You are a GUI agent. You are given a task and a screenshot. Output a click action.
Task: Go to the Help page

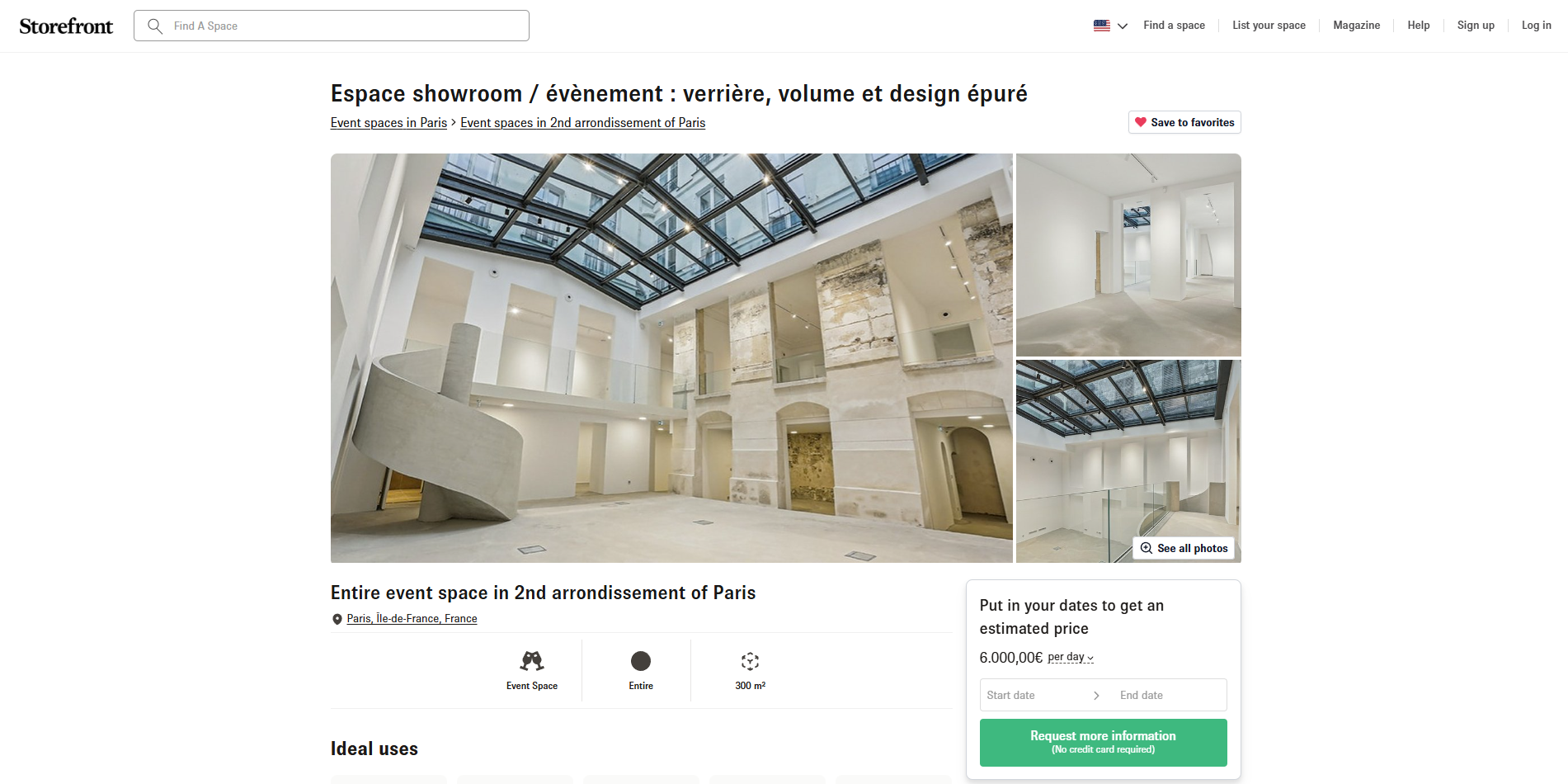click(x=1419, y=26)
